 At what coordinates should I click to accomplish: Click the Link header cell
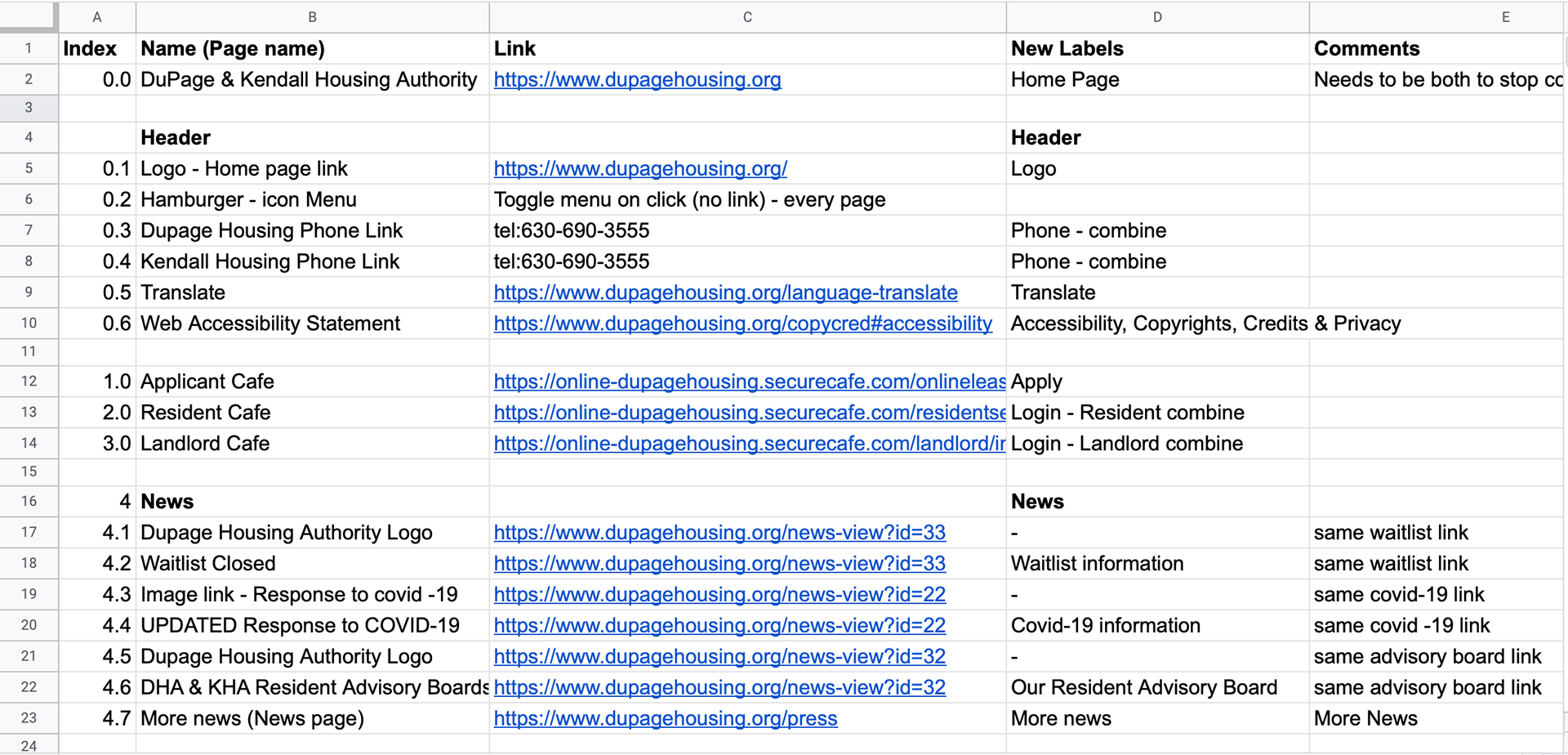(748, 49)
